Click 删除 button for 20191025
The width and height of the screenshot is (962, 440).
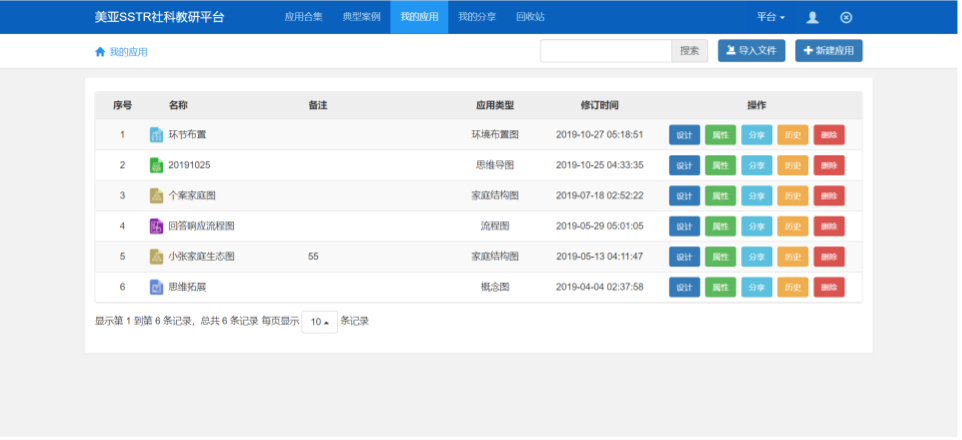[829, 165]
